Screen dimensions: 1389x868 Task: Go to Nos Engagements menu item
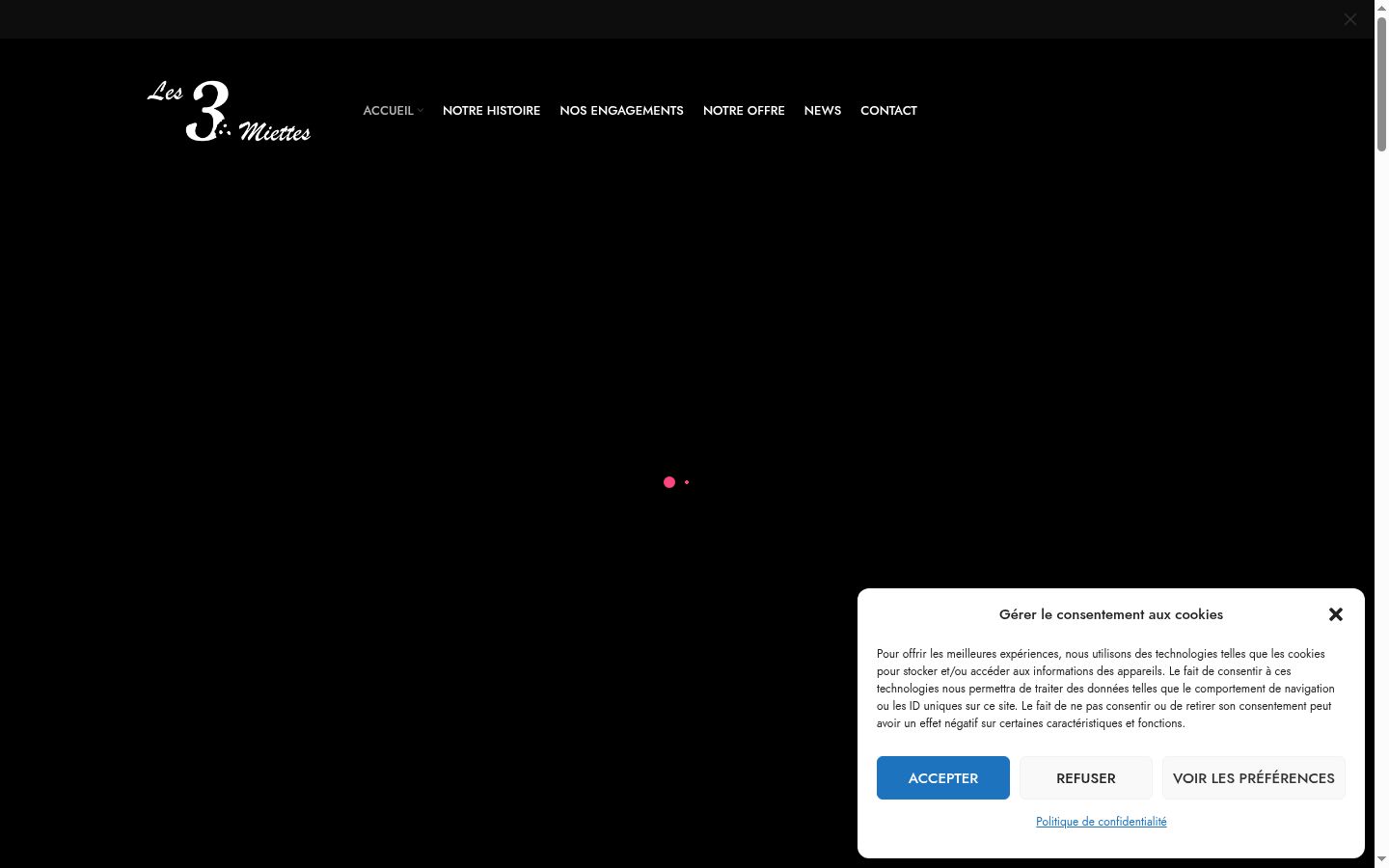621,111
